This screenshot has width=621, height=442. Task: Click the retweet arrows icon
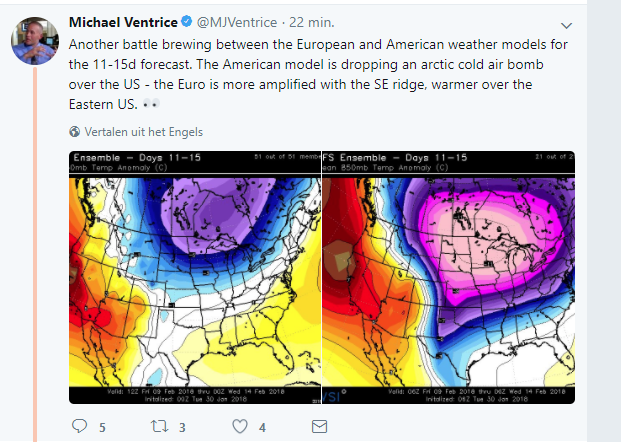coord(159,426)
